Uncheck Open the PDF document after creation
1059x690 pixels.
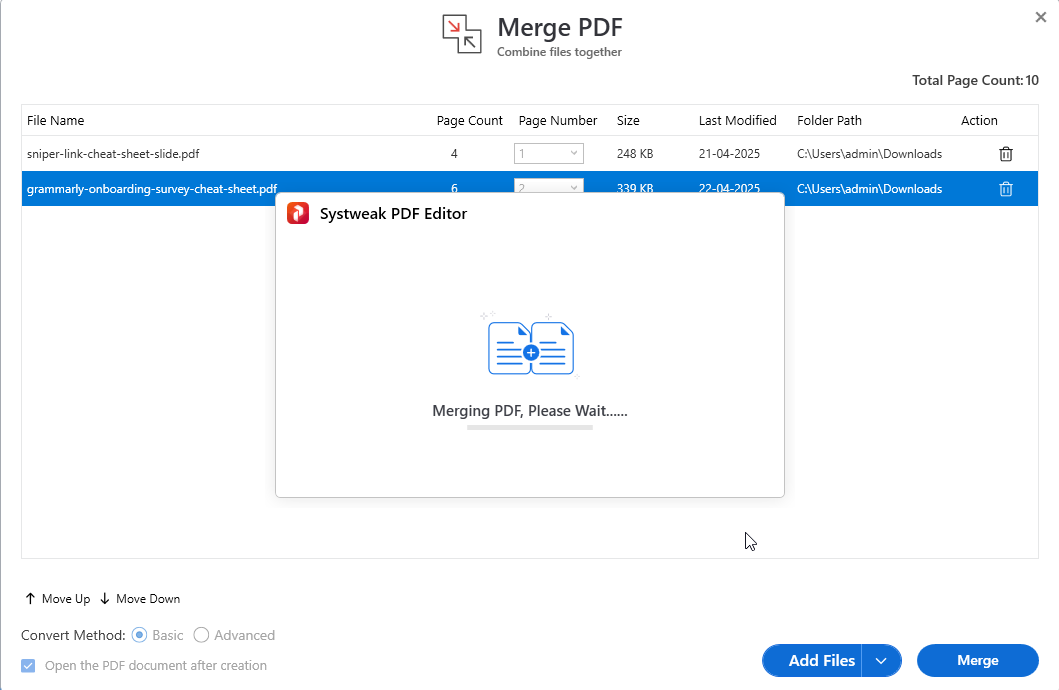28,666
